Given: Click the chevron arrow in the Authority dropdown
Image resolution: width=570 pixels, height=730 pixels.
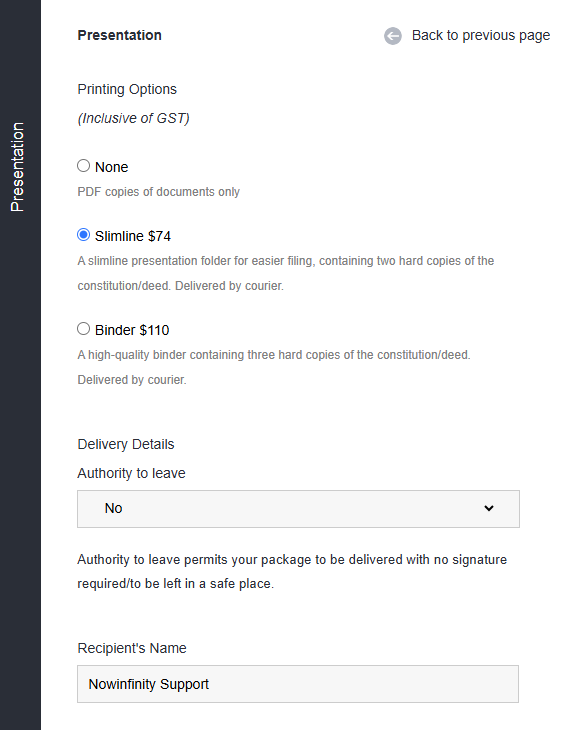Looking at the screenshot, I should [489, 508].
